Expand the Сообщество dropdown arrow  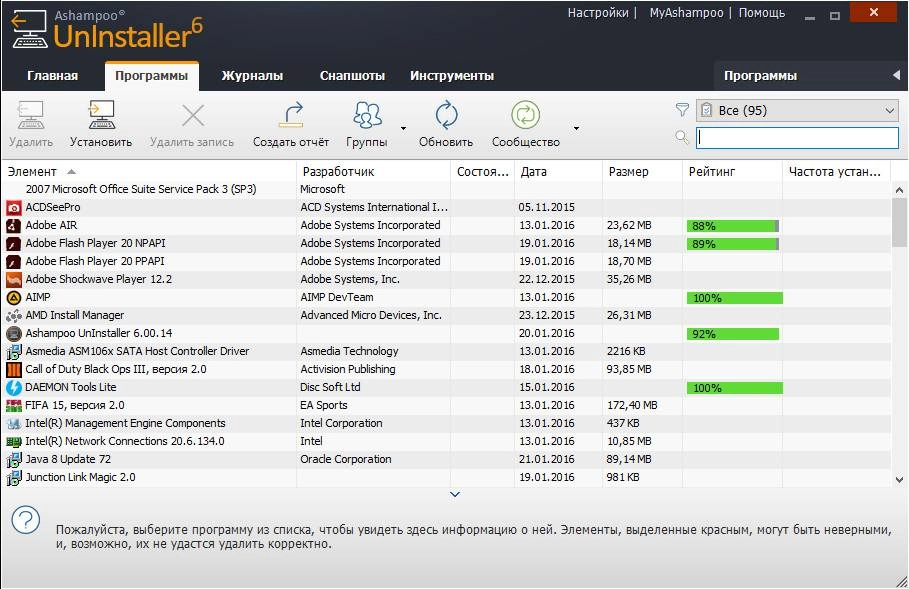(576, 128)
